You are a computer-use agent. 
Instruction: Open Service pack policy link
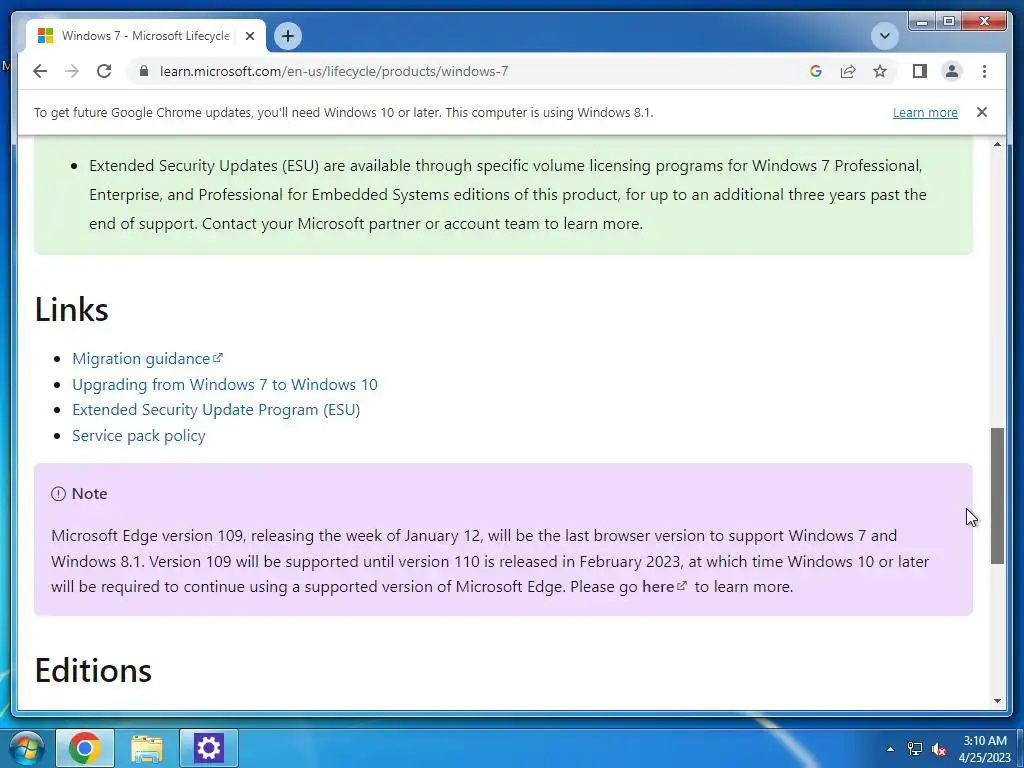(138, 436)
